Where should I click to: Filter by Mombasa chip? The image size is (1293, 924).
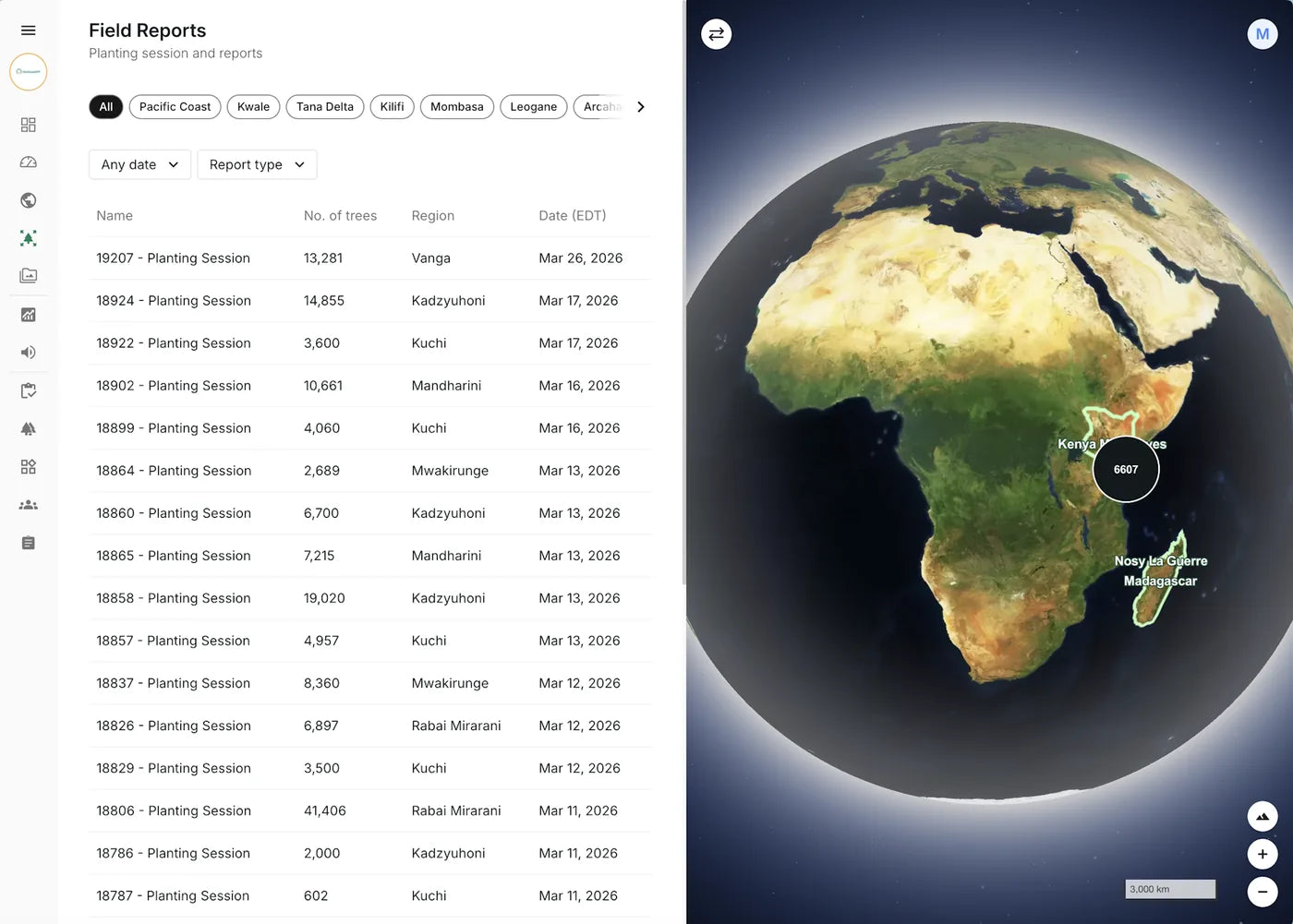(457, 107)
